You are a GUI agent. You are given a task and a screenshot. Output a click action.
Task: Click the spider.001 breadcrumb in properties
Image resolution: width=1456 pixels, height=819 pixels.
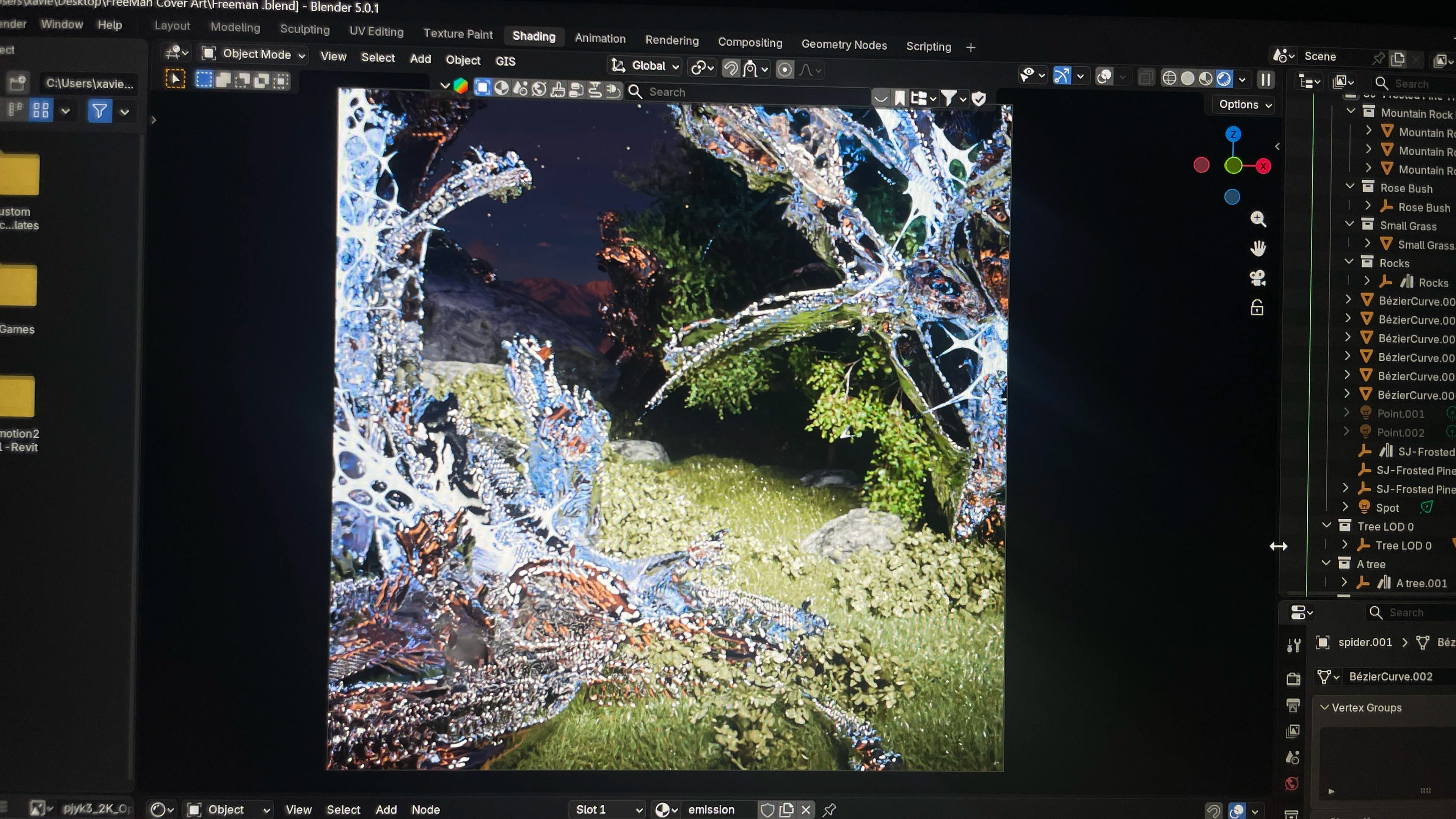pyautogui.click(x=1365, y=642)
